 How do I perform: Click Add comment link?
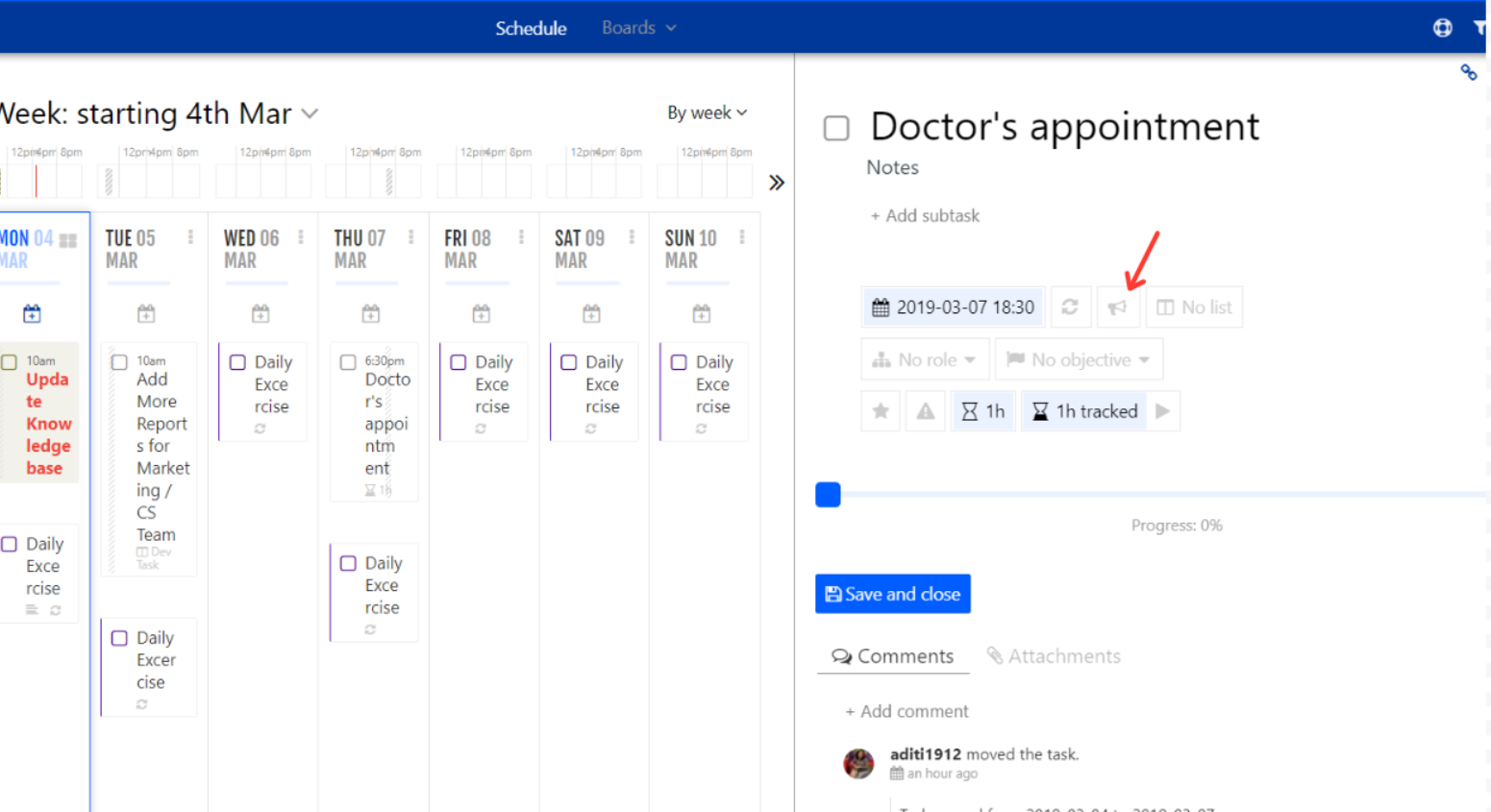point(907,711)
